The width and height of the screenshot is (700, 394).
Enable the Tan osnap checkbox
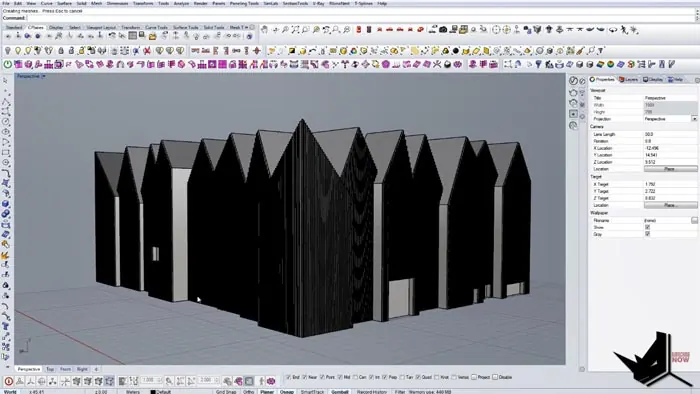click(x=402, y=377)
